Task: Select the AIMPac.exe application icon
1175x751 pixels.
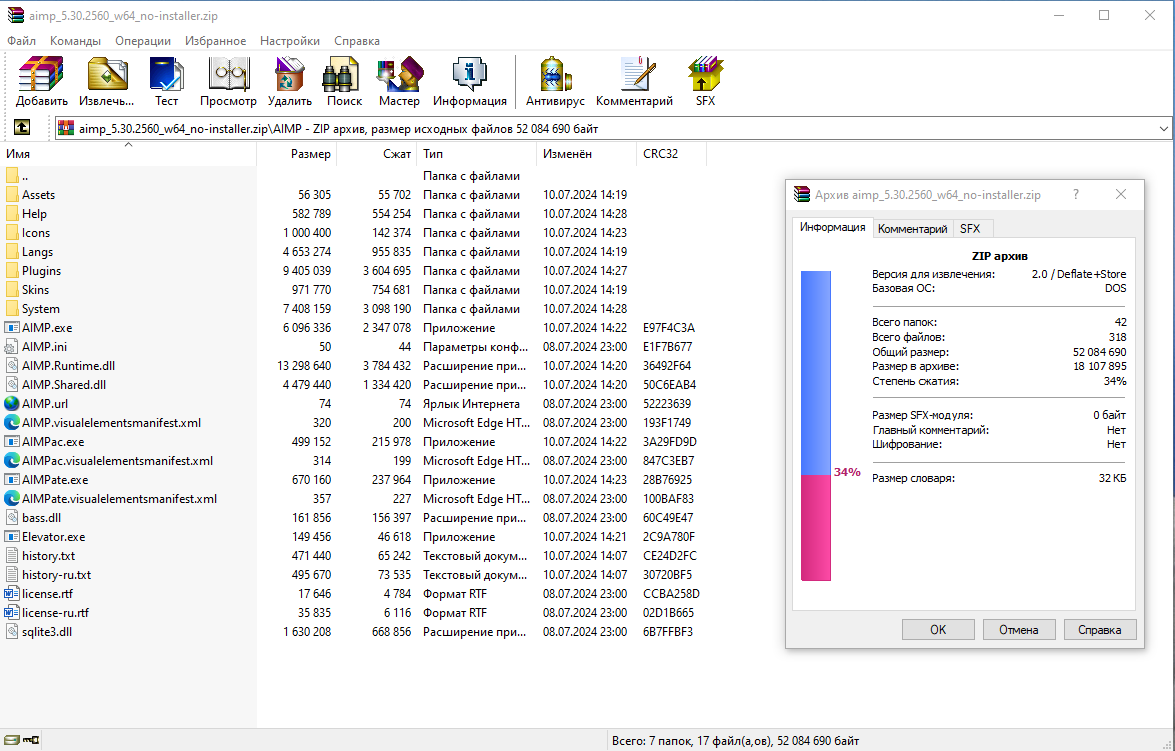Action: (x=11, y=441)
